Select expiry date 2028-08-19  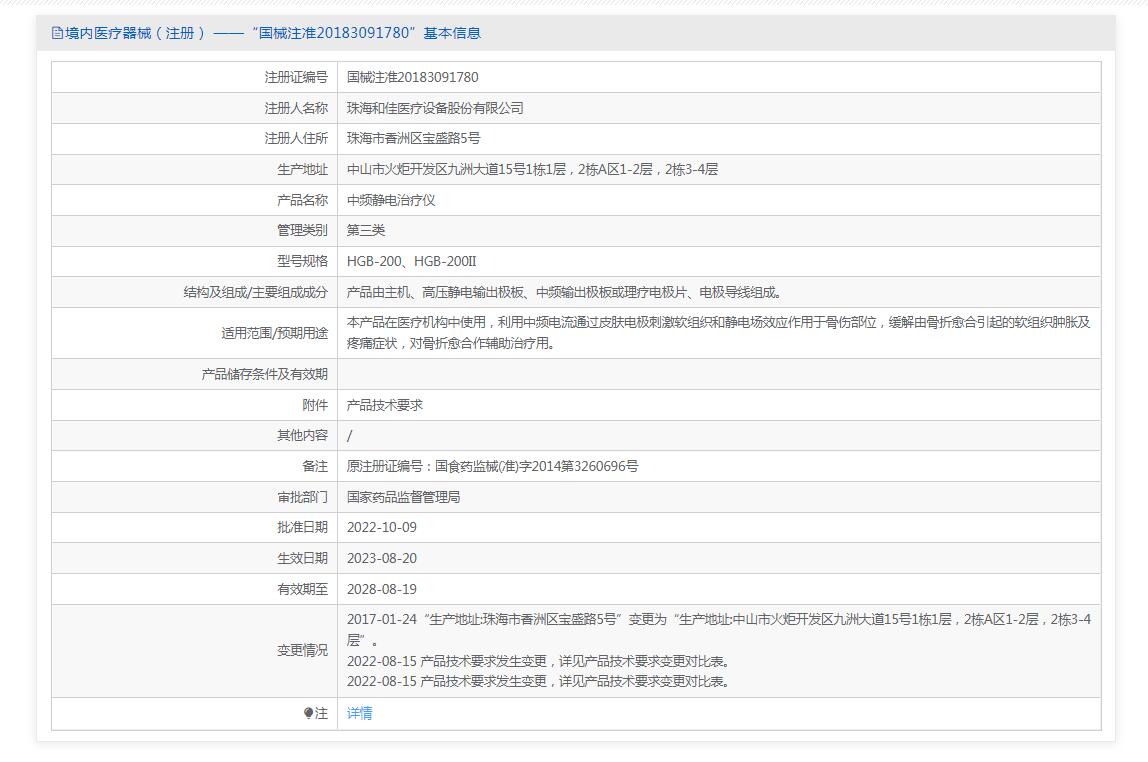tap(381, 589)
